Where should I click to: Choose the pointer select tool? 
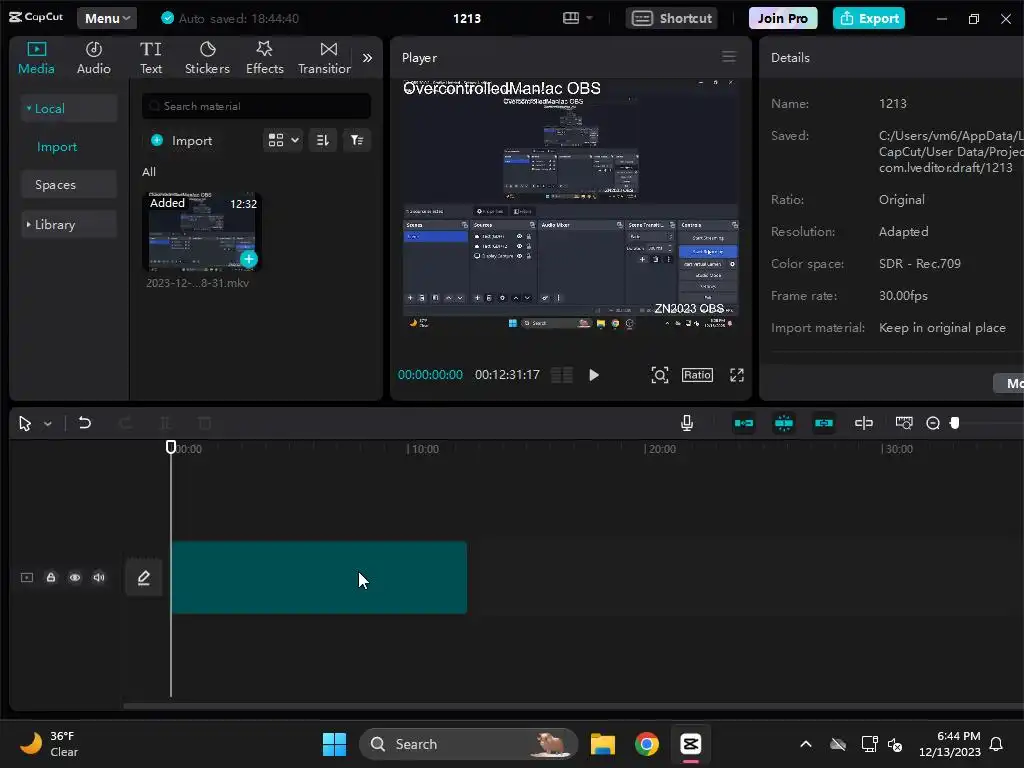[25, 424]
